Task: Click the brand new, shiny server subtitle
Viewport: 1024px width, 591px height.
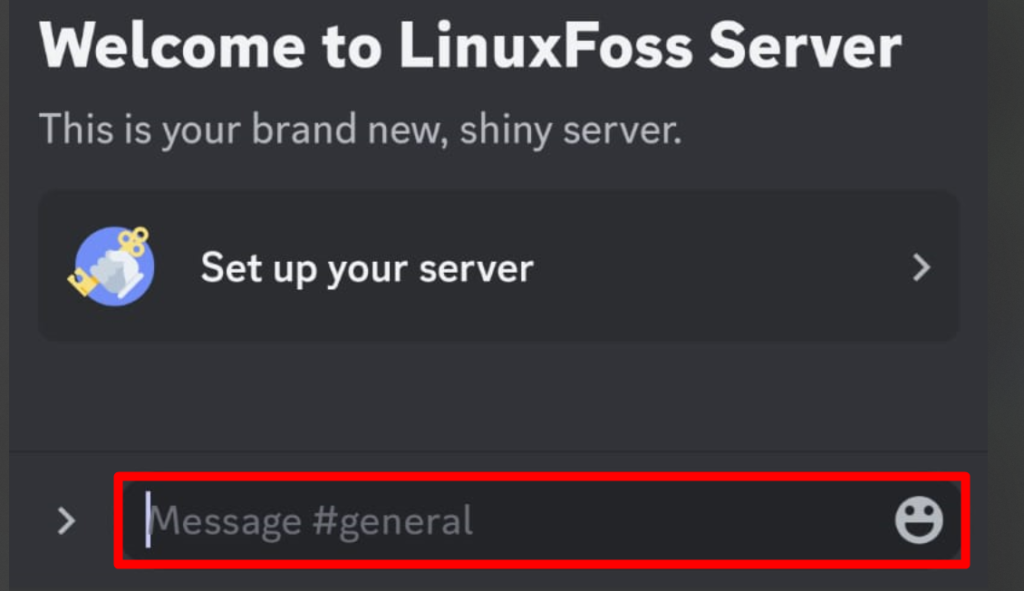Action: tap(360, 129)
